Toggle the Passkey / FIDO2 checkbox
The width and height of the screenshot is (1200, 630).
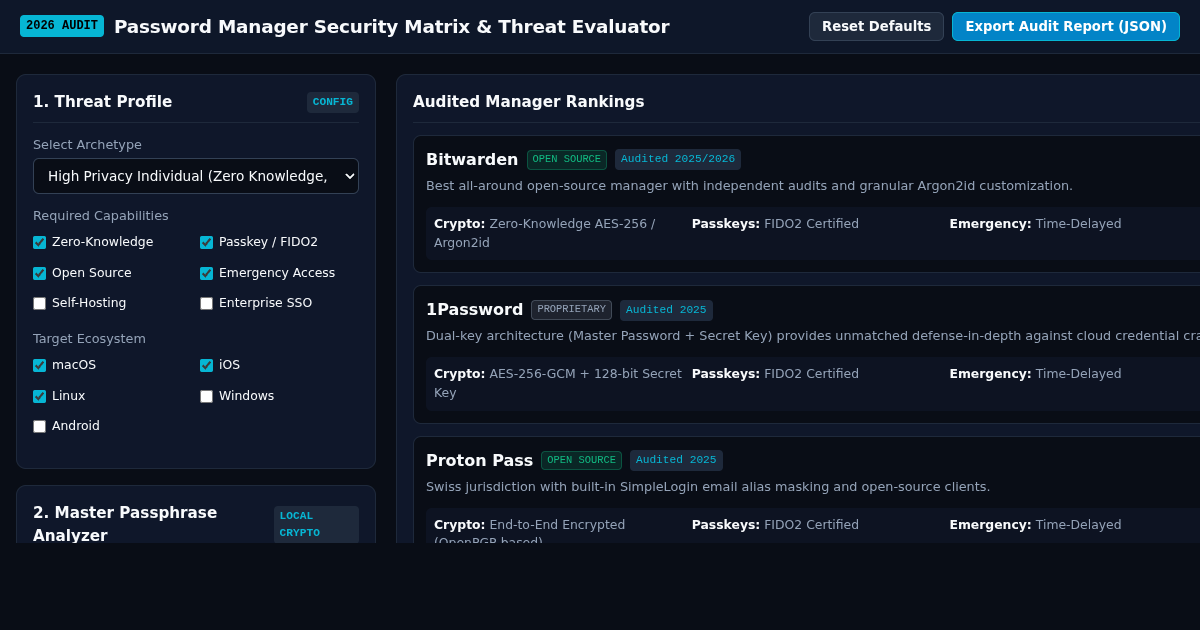[x=206, y=242]
